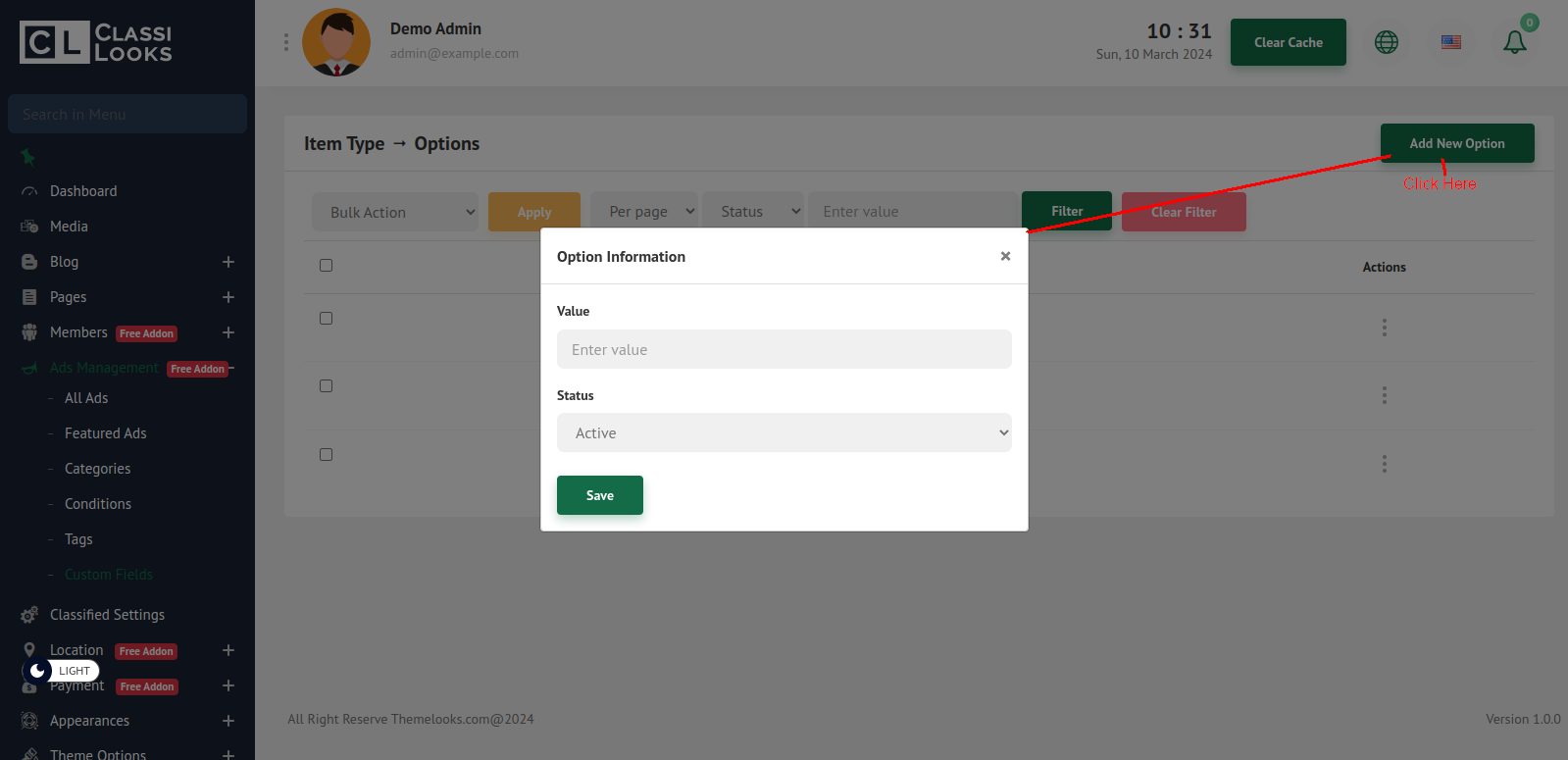Viewport: 1568px width, 760px height.
Task: Click the Classi Looks logo
Action: coord(96,42)
